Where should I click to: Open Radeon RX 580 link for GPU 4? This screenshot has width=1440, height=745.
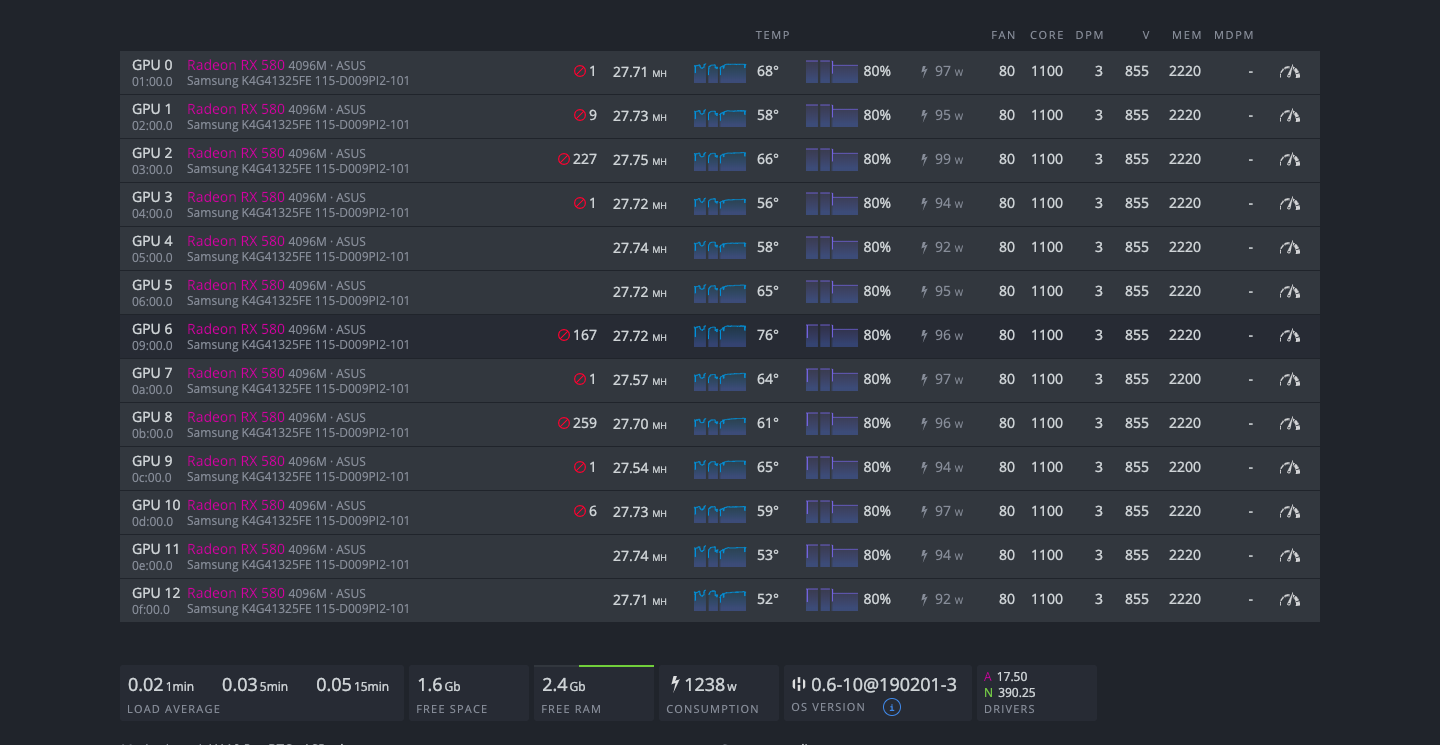coord(236,241)
